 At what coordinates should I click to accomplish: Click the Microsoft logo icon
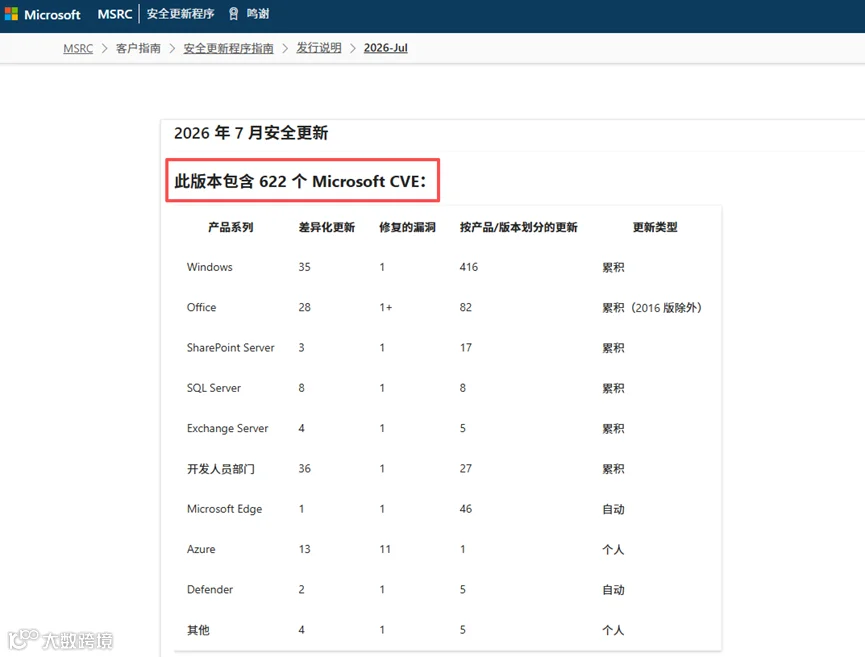point(12,14)
